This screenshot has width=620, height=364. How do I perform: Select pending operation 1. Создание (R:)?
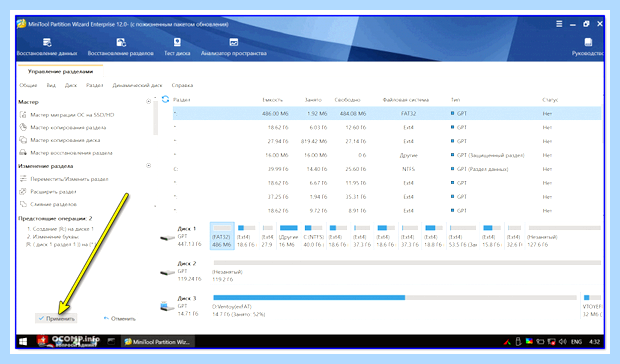[60, 229]
